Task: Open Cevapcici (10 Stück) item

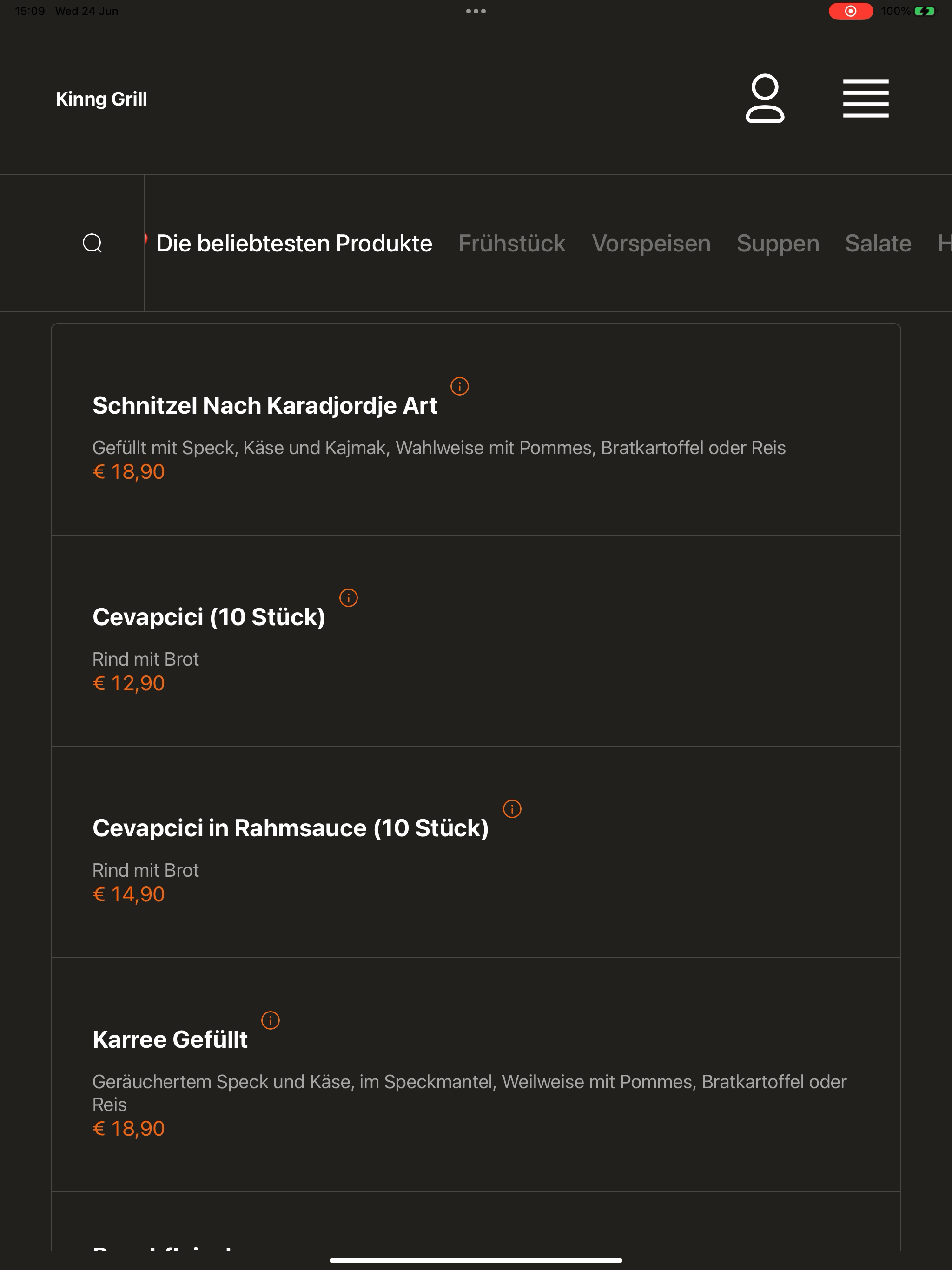Action: [476, 641]
